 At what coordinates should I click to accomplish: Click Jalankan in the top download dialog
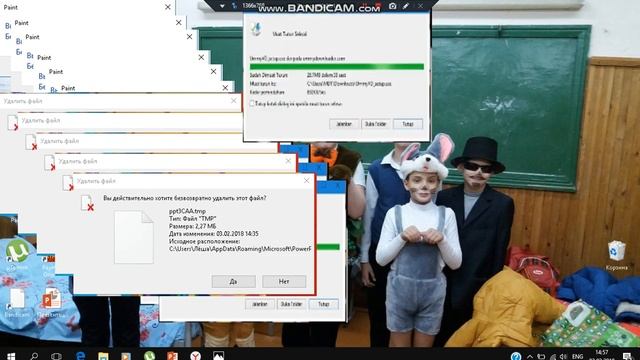(344, 124)
